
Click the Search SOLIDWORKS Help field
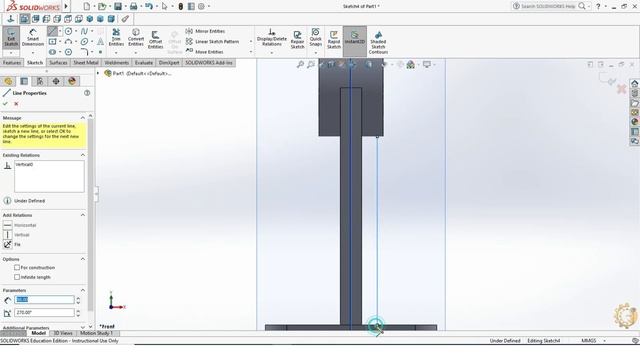click(549, 6)
